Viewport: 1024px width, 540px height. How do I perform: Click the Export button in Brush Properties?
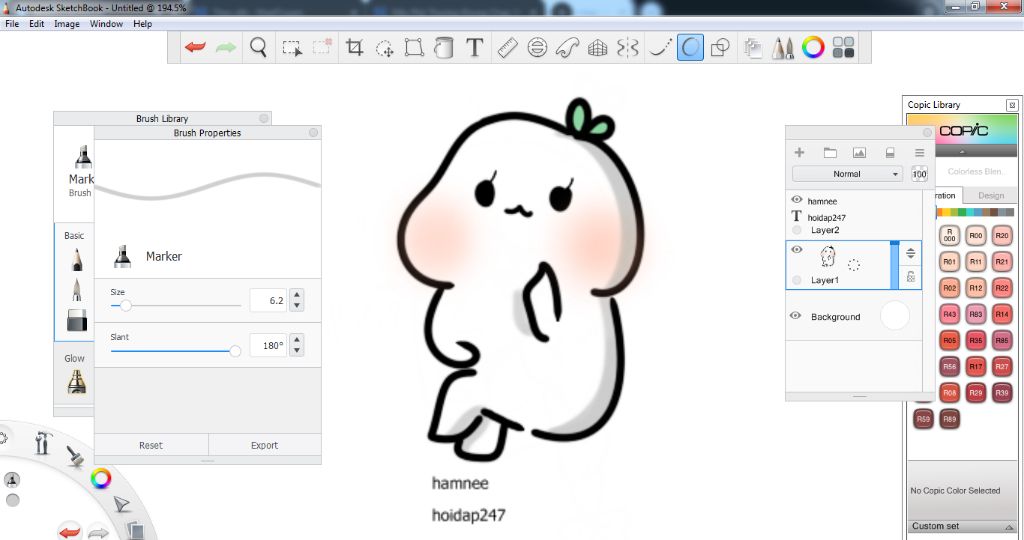click(x=264, y=445)
